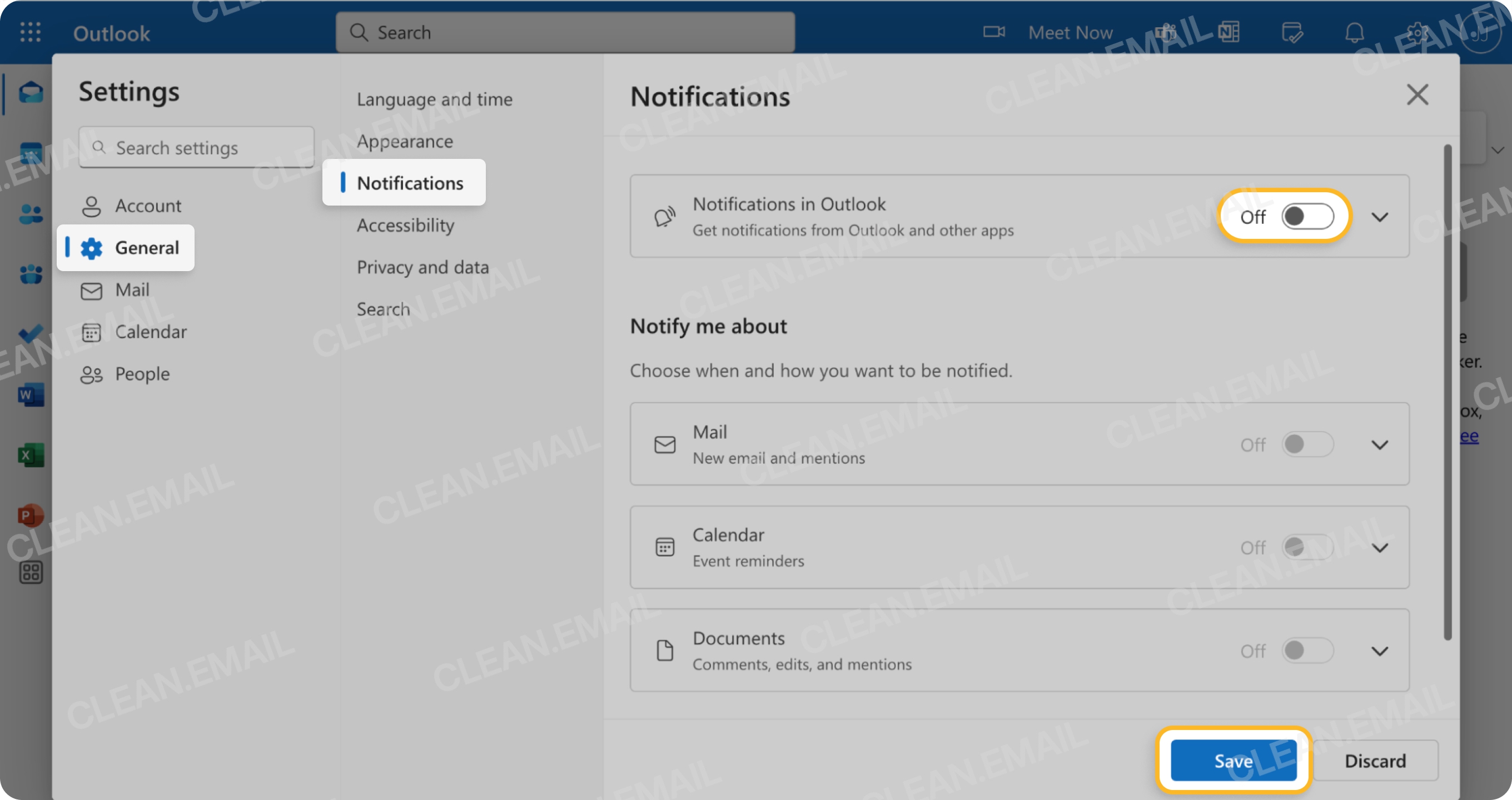
Task: Launch Excel from left rail
Action: click(31, 455)
